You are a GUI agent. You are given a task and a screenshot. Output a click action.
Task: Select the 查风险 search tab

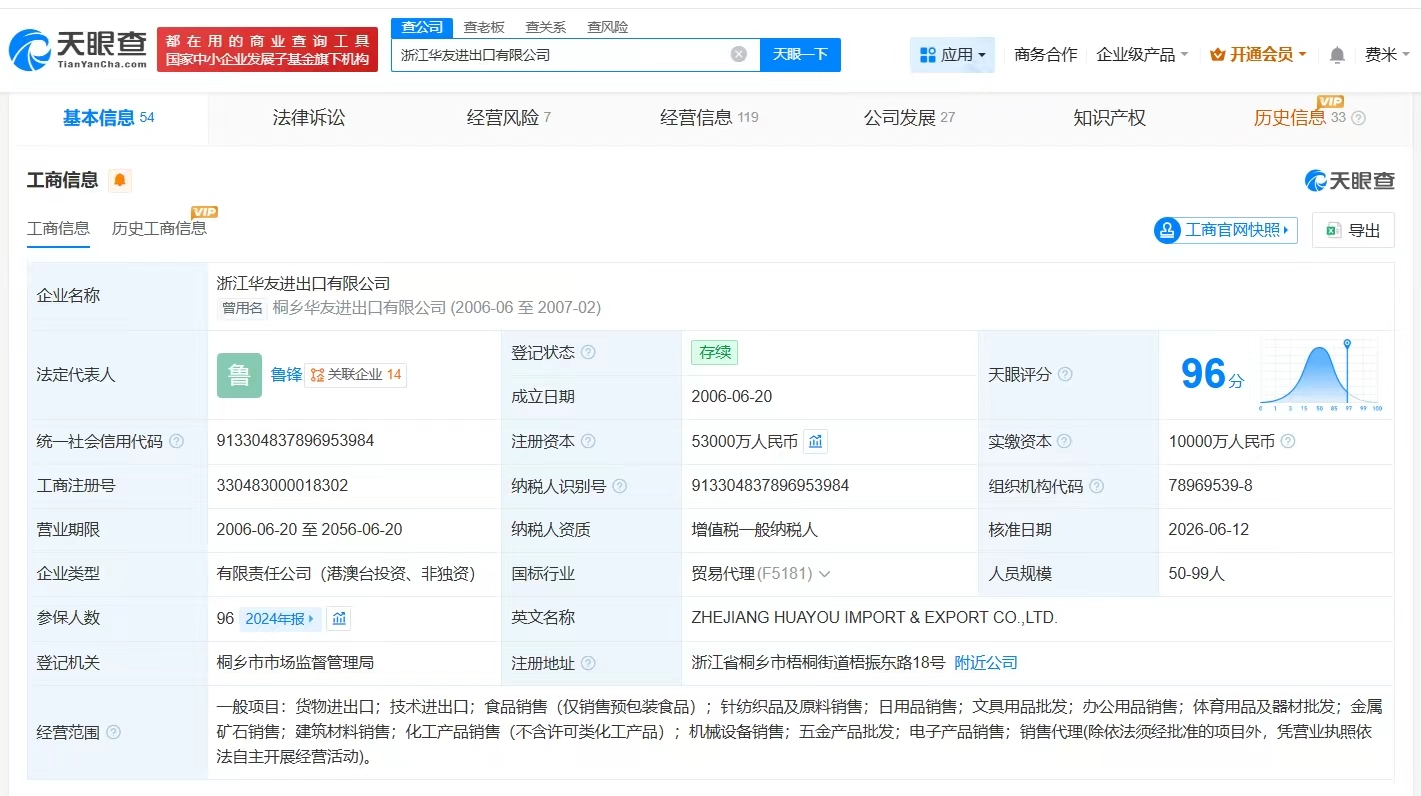608,27
